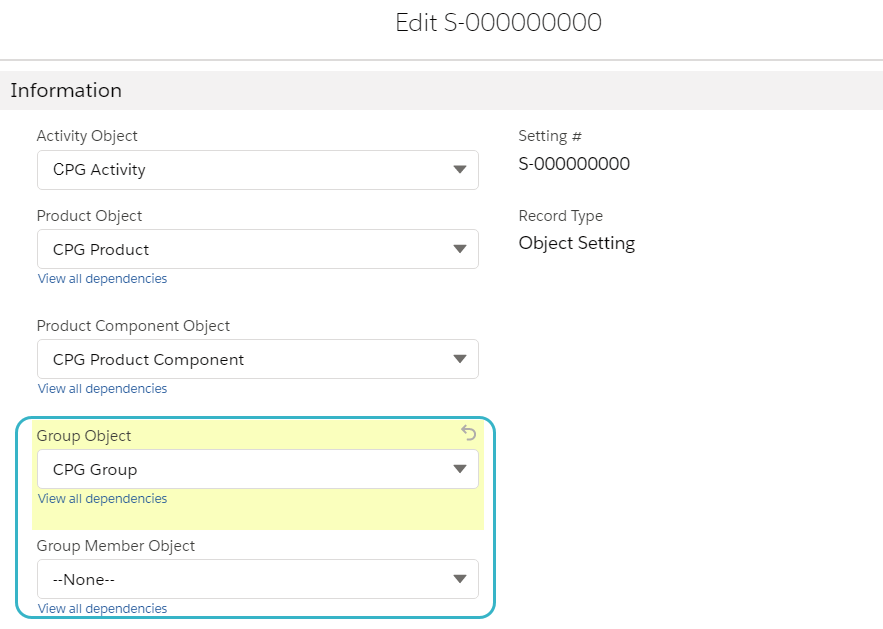Click the Object Setting record type value
883x629 pixels.
click(x=576, y=243)
